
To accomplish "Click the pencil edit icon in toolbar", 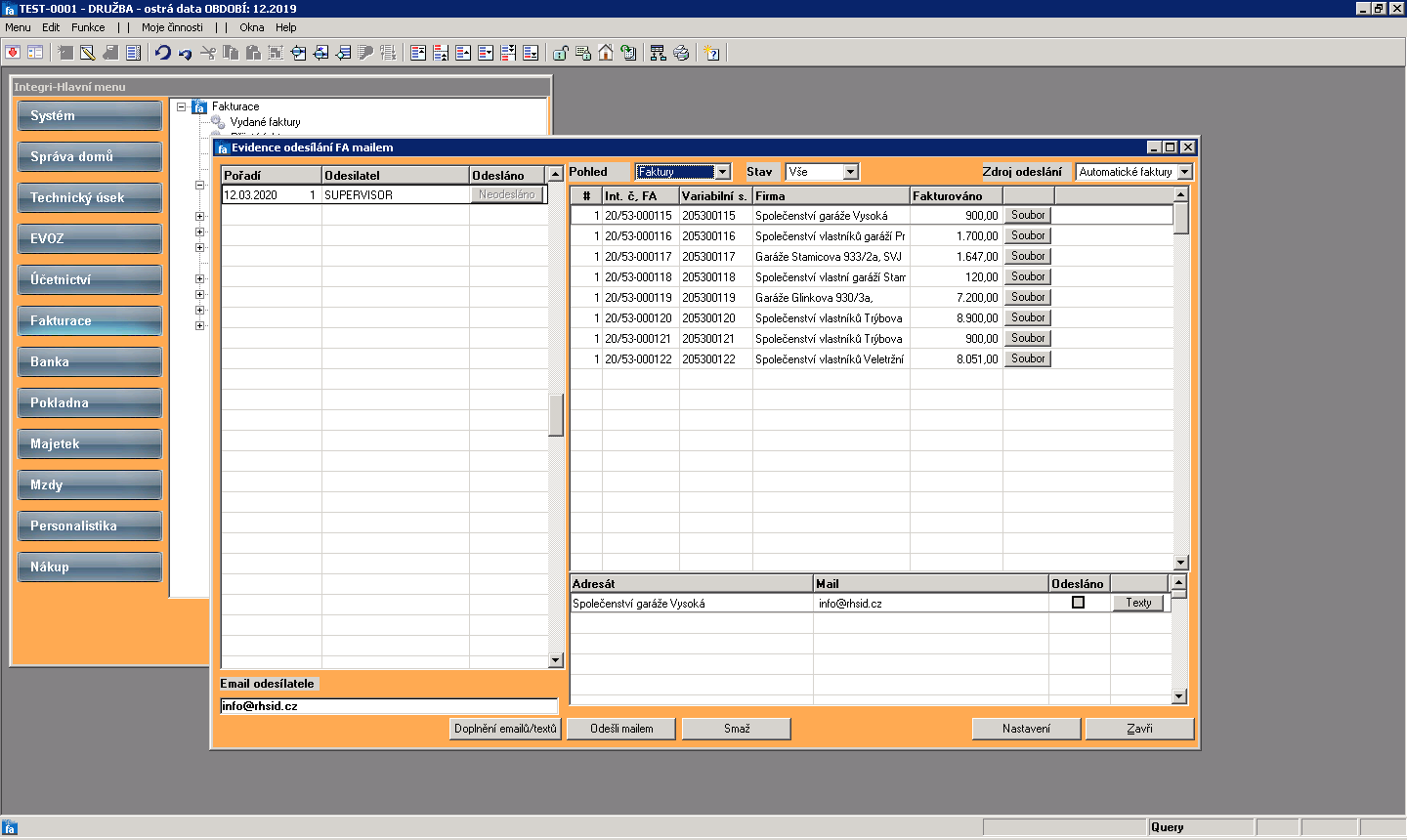I will pos(87,53).
